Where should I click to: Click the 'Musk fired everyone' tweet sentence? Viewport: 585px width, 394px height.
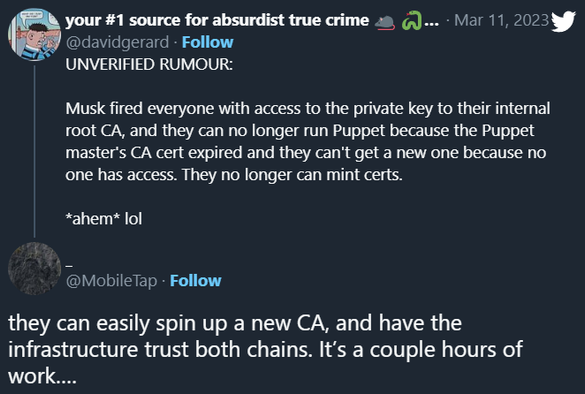coord(307,131)
